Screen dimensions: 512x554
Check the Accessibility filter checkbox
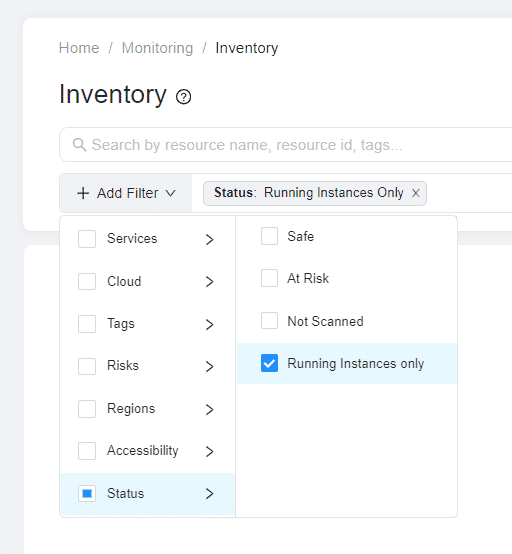point(87,451)
